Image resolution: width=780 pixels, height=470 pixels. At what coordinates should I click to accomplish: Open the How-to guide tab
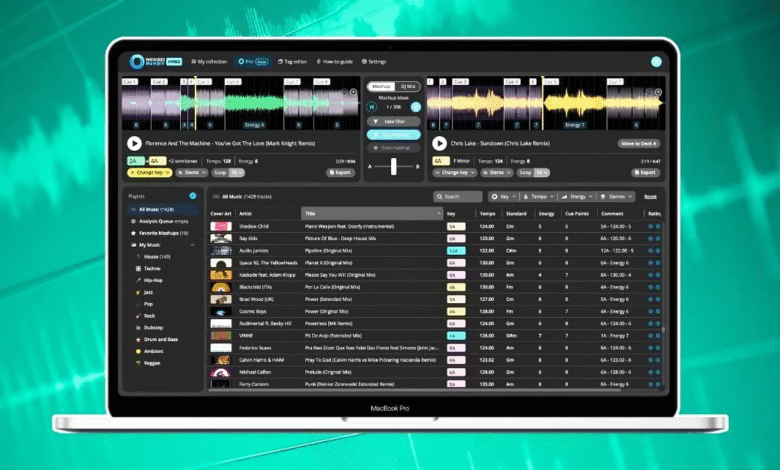(334, 62)
